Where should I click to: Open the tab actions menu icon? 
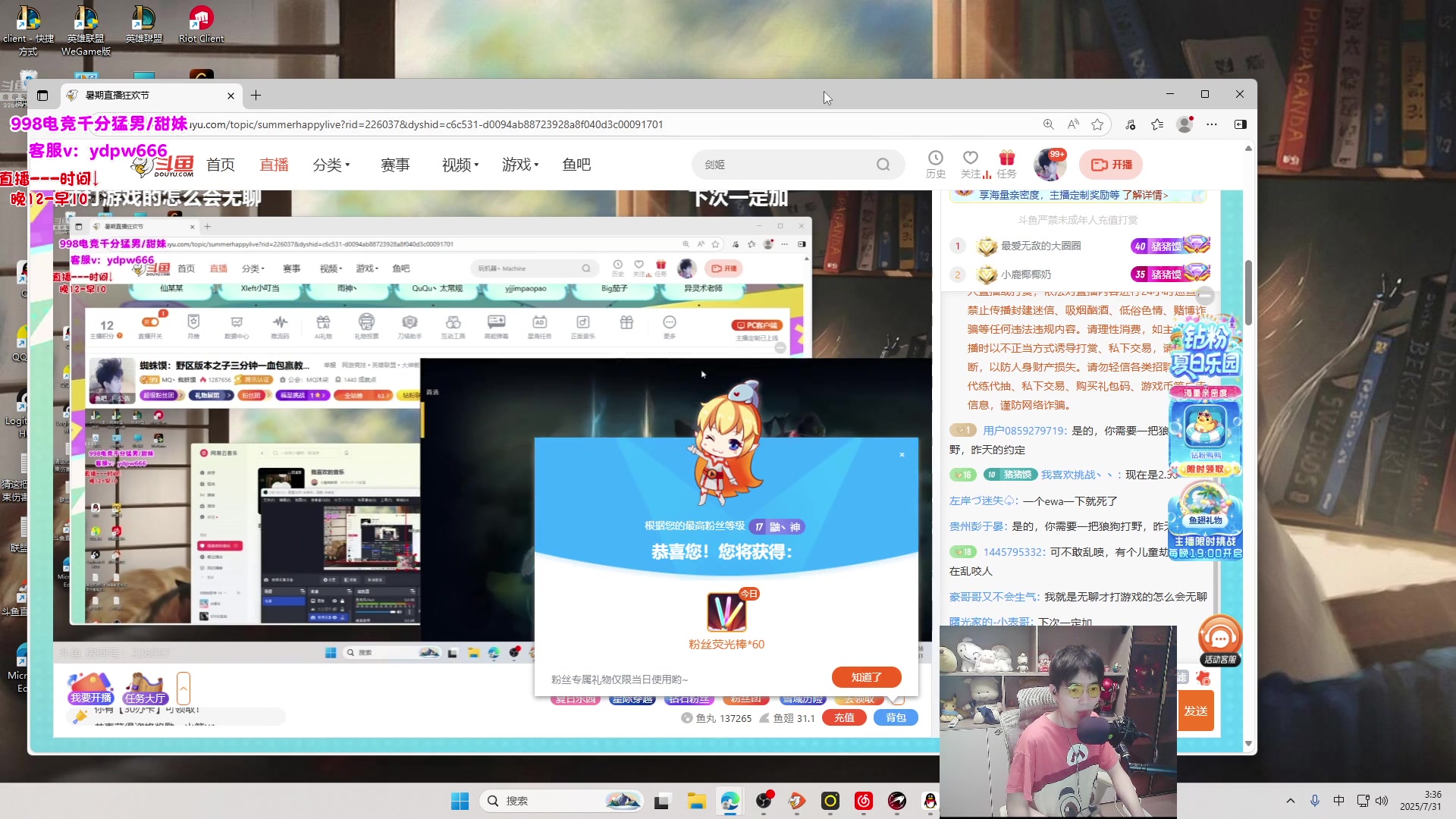pos(42,96)
